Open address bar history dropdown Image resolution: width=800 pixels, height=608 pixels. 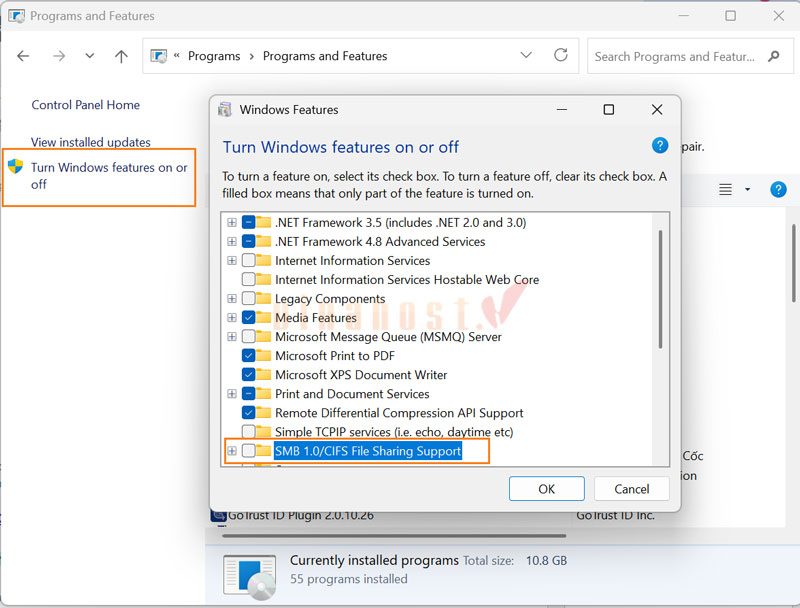click(x=526, y=55)
